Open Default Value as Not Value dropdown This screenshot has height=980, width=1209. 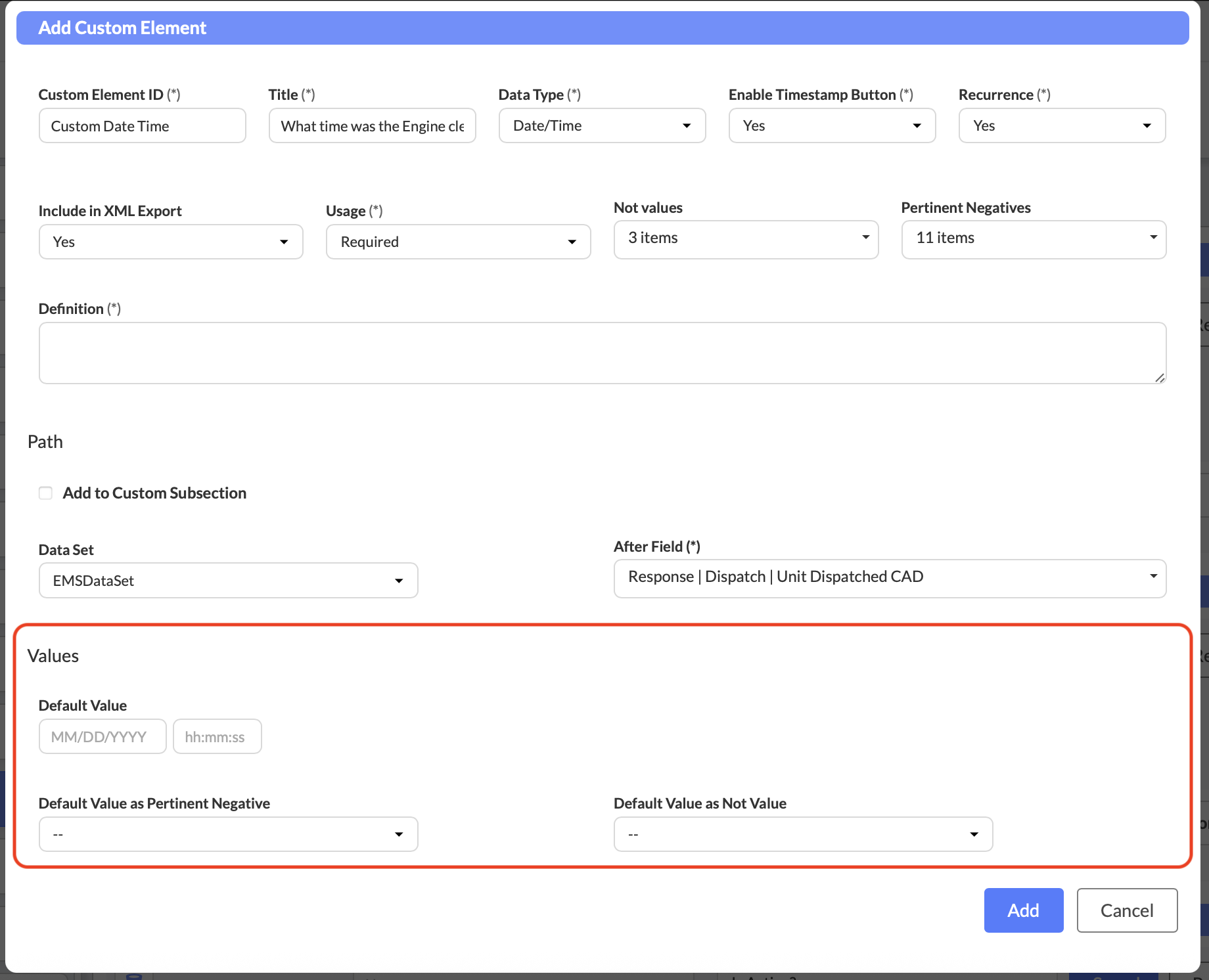(x=803, y=834)
